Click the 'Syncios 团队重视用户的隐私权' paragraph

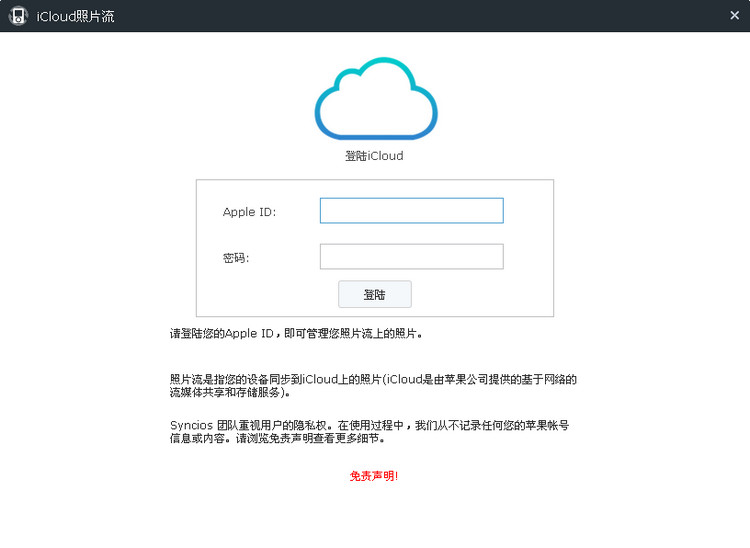[369, 431]
